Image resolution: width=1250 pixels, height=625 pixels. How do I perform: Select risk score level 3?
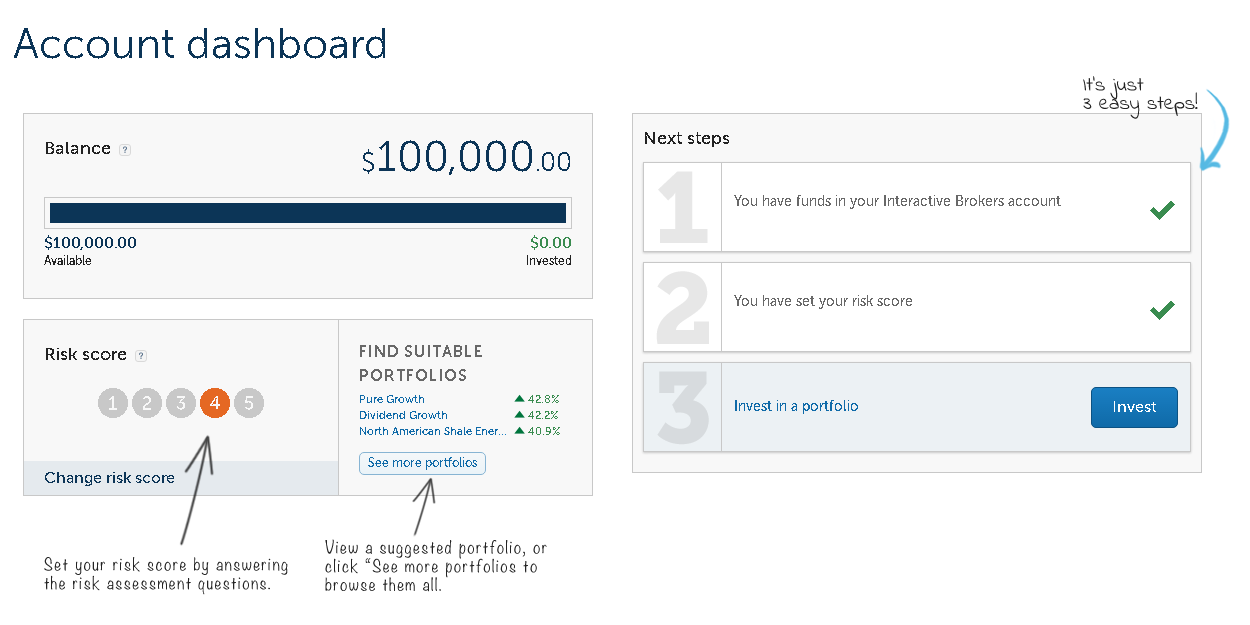pos(180,404)
